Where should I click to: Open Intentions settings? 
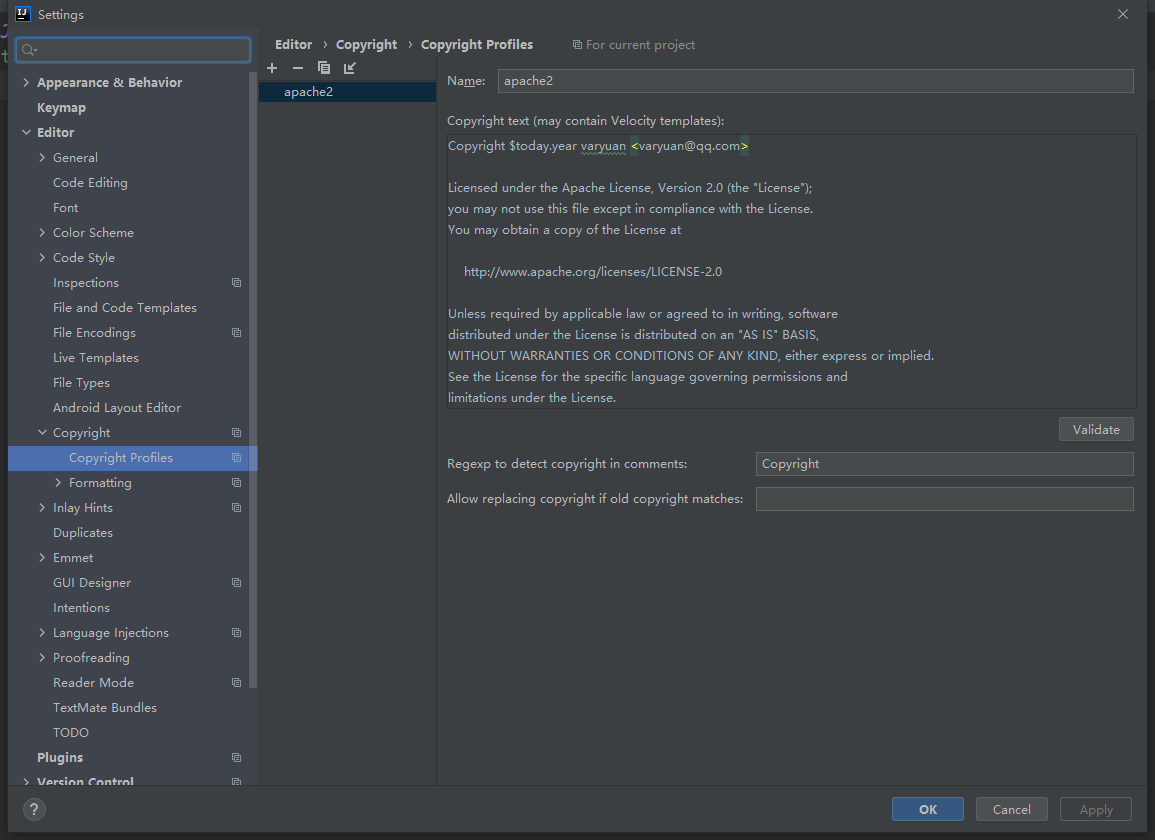pos(81,608)
